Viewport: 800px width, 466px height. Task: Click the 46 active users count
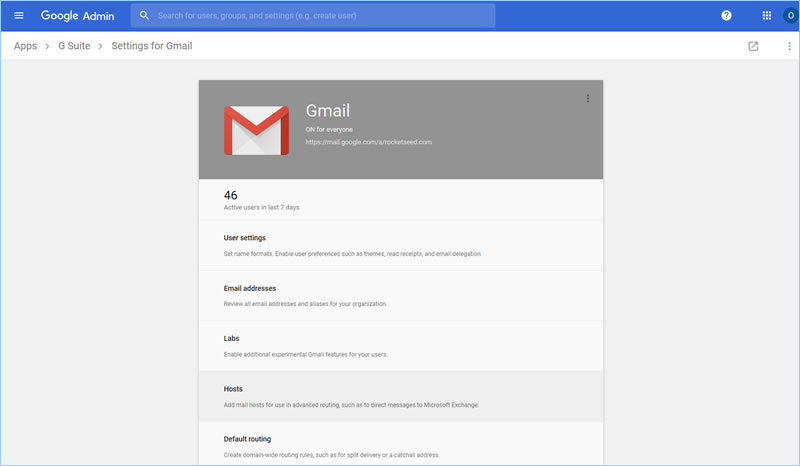(231, 195)
